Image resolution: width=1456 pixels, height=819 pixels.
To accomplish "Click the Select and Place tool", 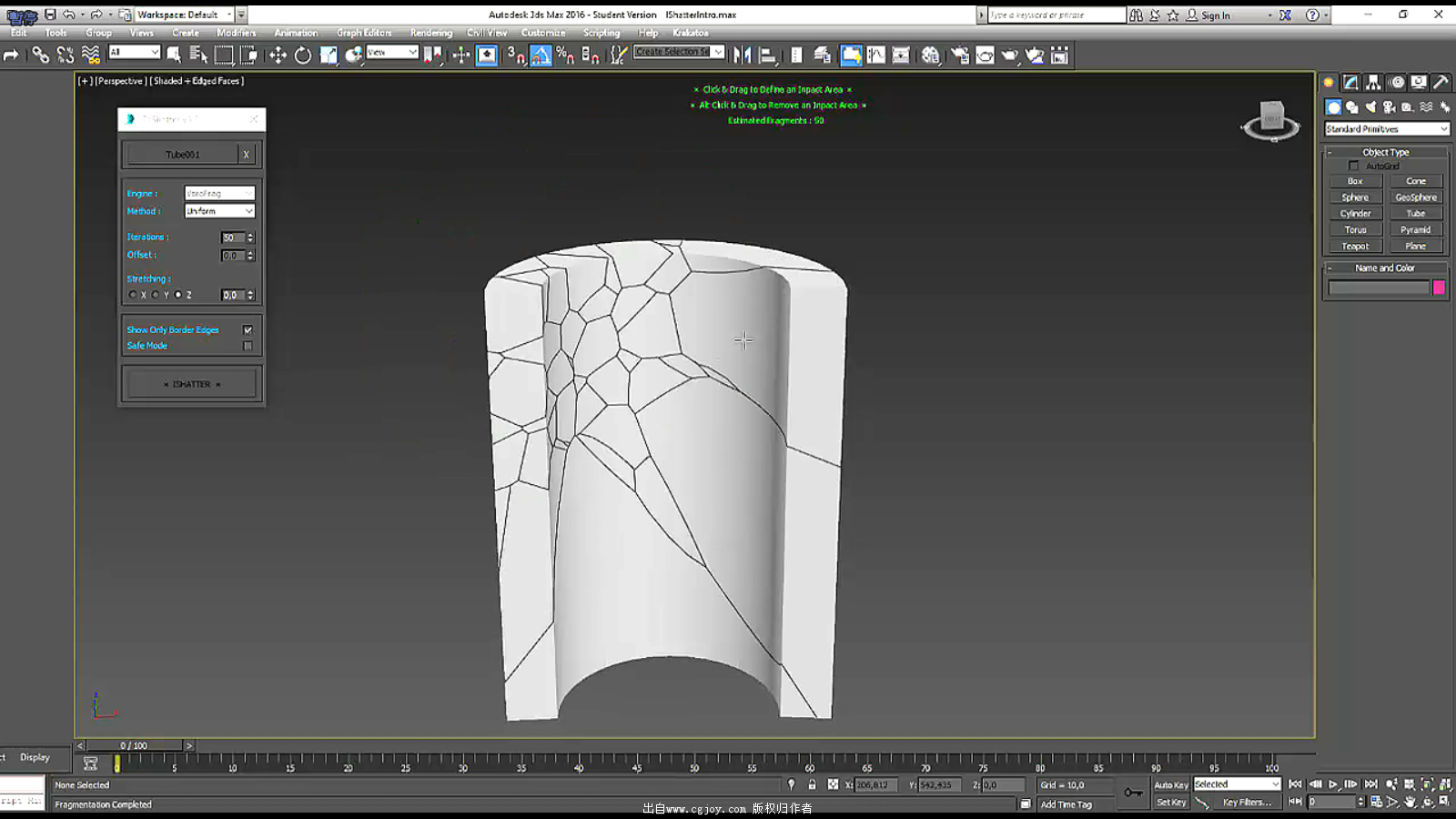I will pos(354,56).
